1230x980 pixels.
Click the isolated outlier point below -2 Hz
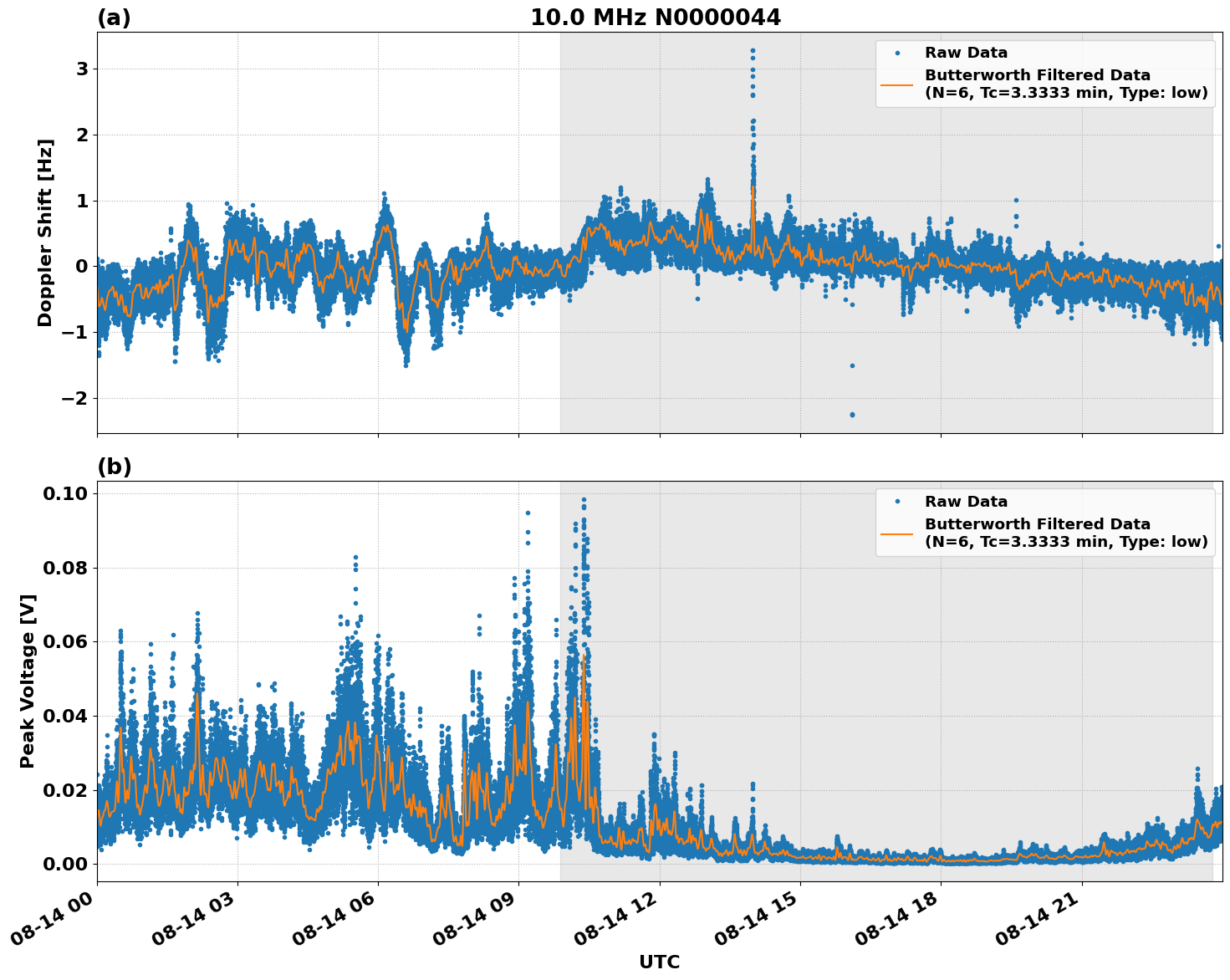850,415
